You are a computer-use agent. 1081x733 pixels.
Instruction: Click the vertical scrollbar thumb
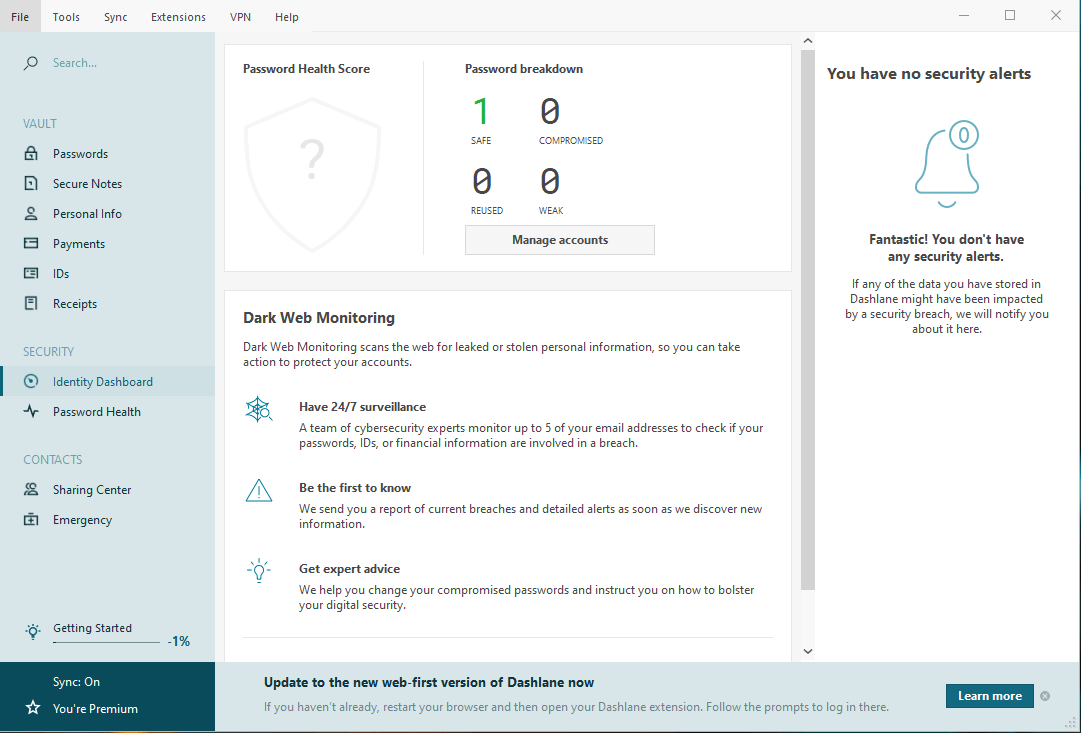(x=808, y=319)
